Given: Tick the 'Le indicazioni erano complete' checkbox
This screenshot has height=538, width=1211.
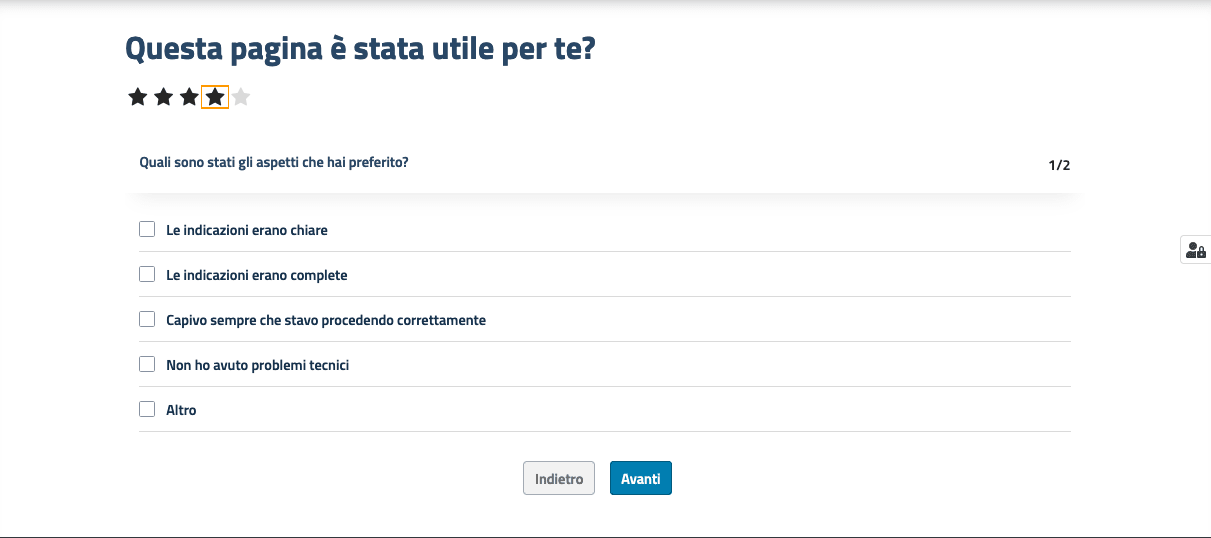Looking at the screenshot, I should (147, 274).
